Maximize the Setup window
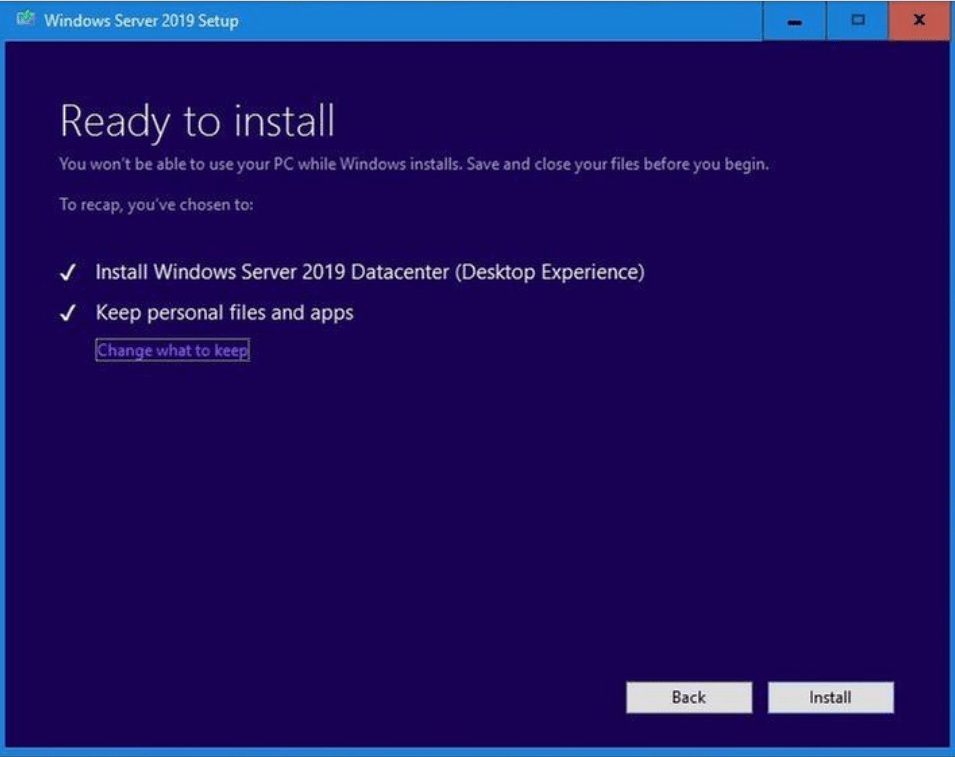This screenshot has width=955, height=757. tap(857, 21)
